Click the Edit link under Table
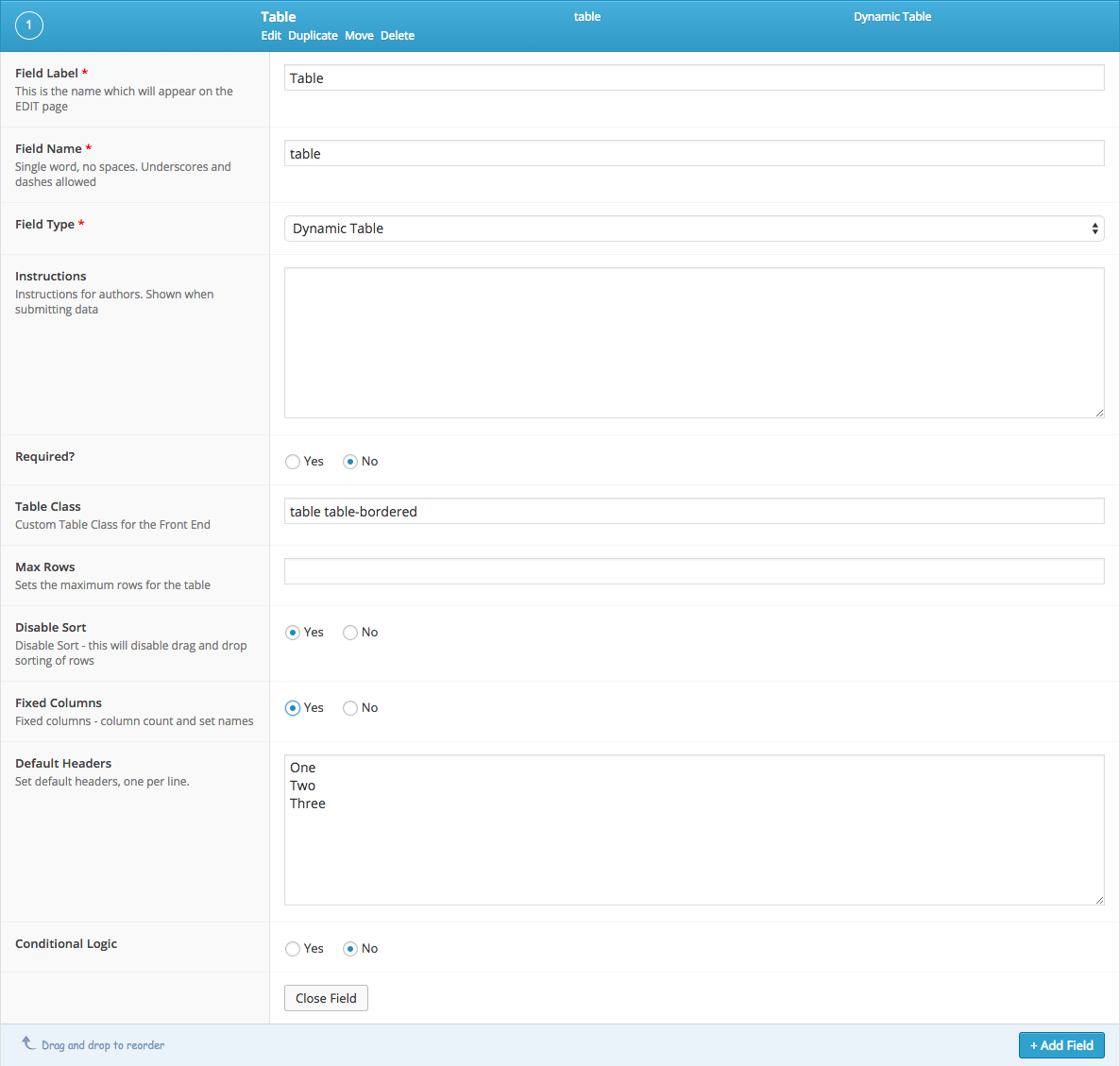The height and width of the screenshot is (1066, 1120). [271, 36]
